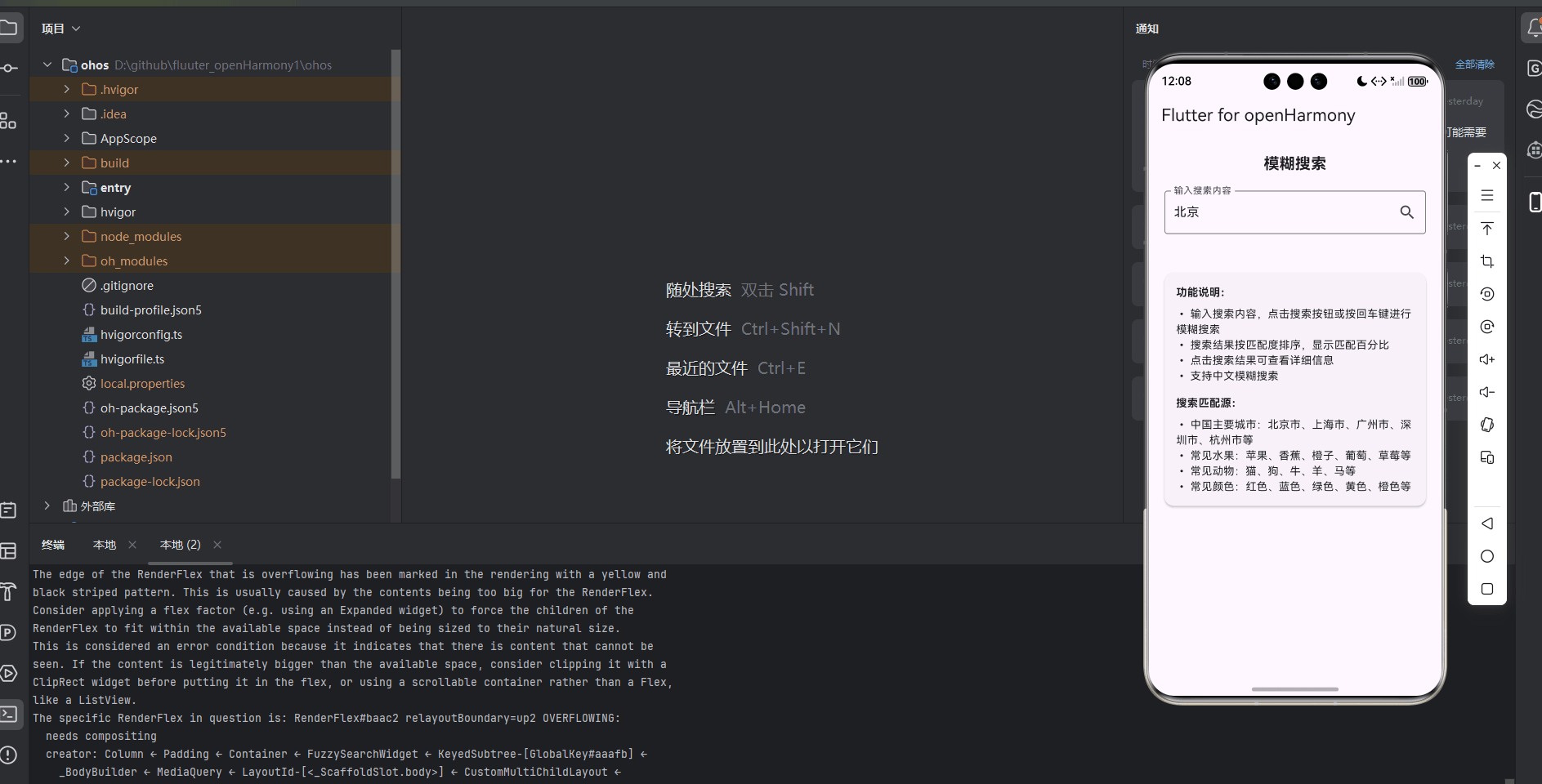Image resolution: width=1542 pixels, height=784 pixels.
Task: Click the Flutter for openHarmony app title
Action: (1258, 115)
